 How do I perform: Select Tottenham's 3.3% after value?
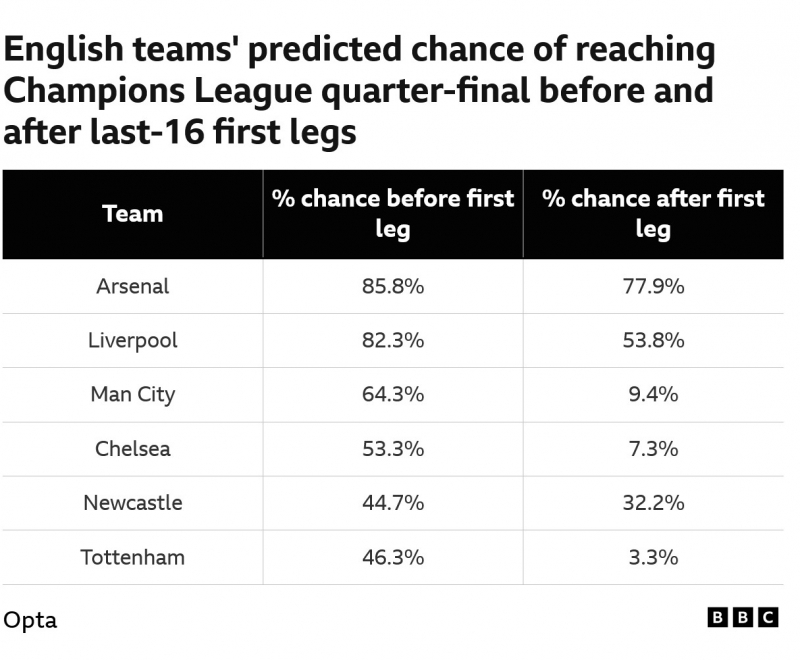[x=653, y=557]
